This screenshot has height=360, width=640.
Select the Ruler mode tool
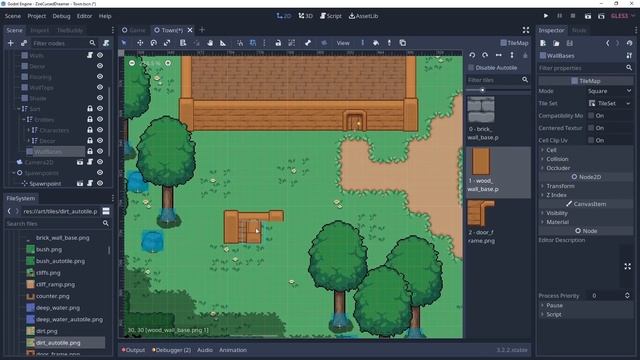(223, 43)
